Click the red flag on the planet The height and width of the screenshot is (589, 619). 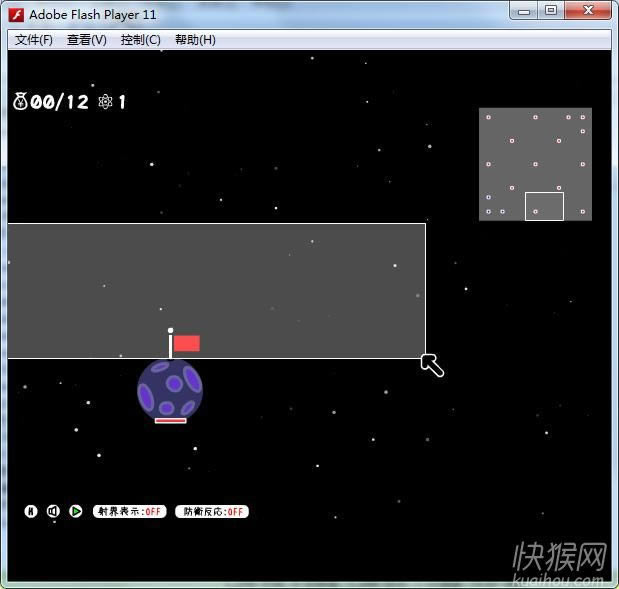[186, 343]
